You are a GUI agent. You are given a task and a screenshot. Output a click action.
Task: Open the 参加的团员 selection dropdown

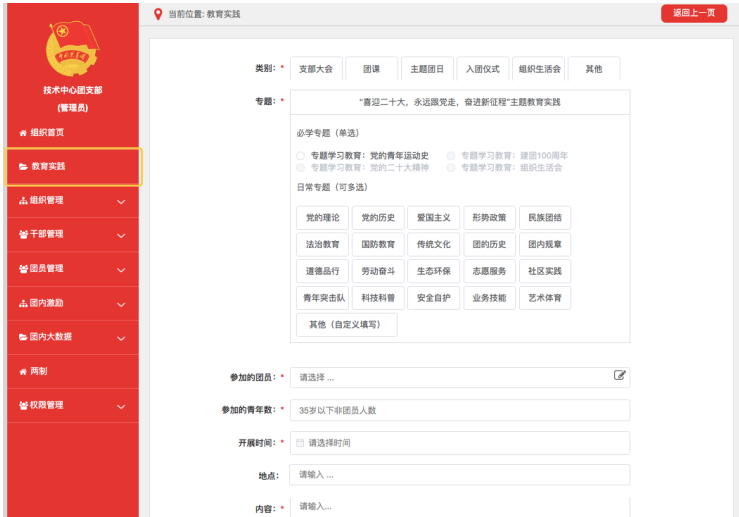tap(460, 377)
